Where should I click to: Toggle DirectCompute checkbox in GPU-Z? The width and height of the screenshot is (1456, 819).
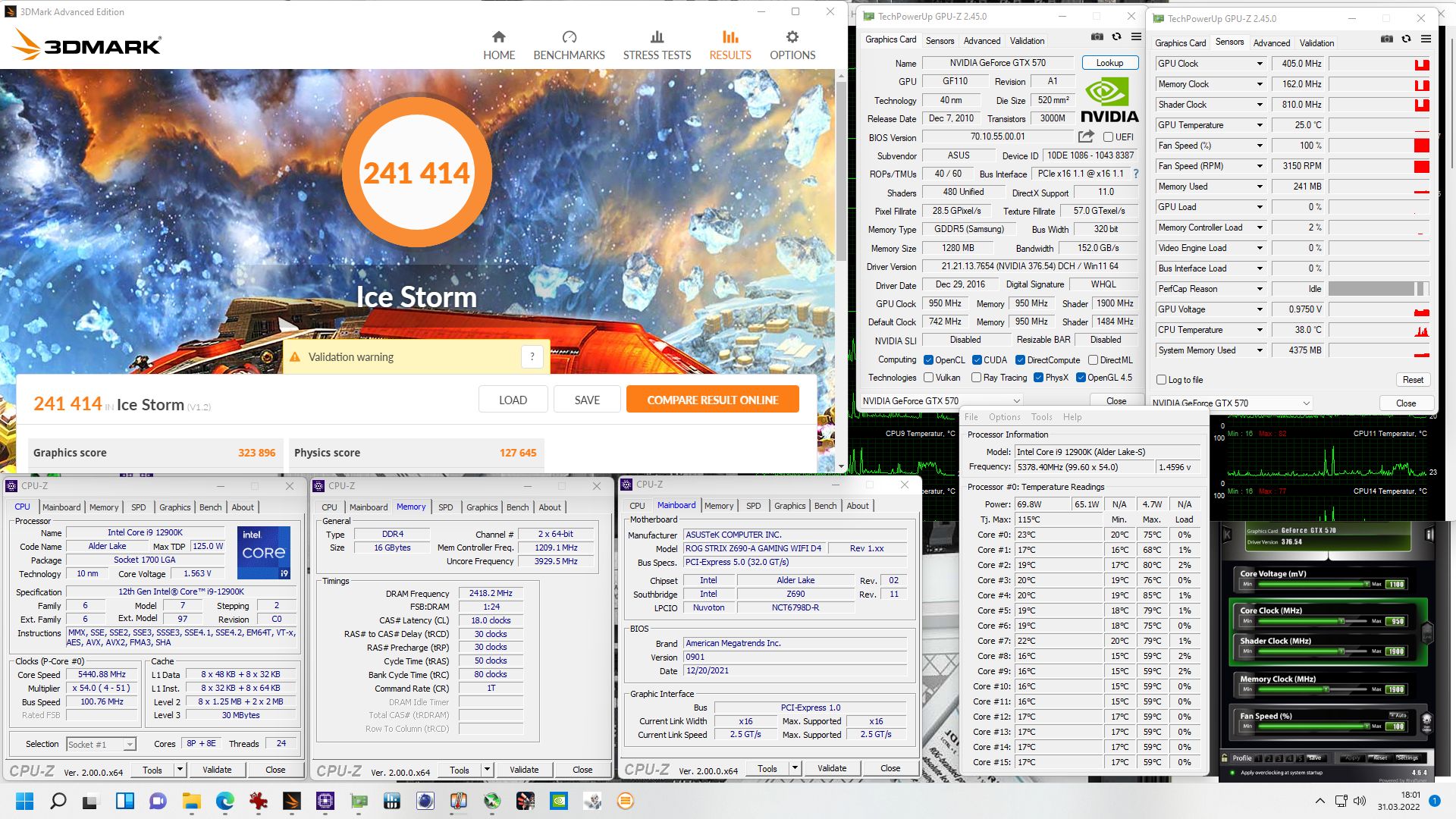1021,360
